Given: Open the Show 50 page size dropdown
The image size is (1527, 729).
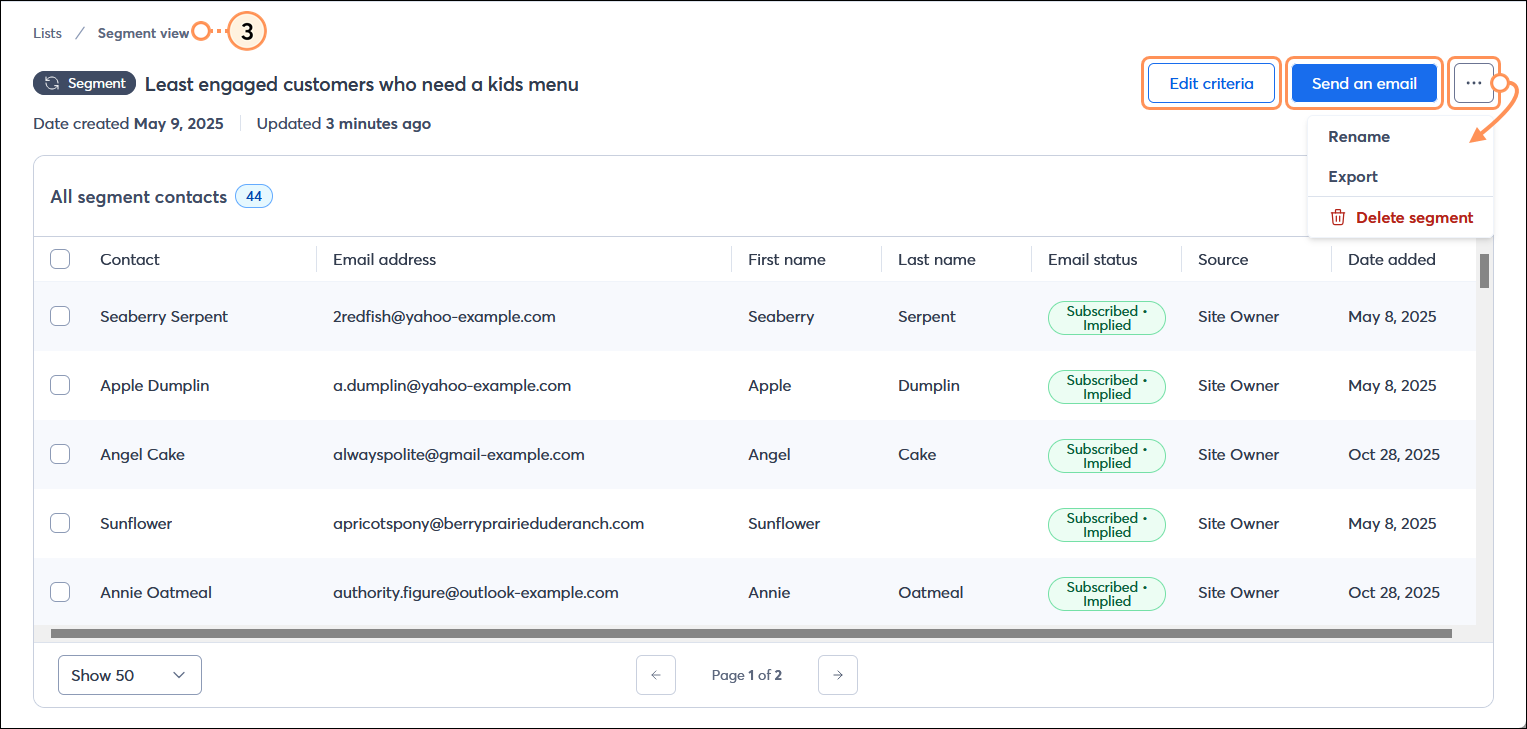Looking at the screenshot, I should point(129,675).
